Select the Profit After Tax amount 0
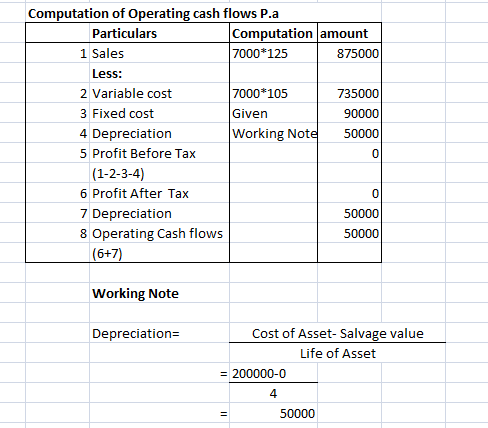The image size is (488, 428). (375, 193)
